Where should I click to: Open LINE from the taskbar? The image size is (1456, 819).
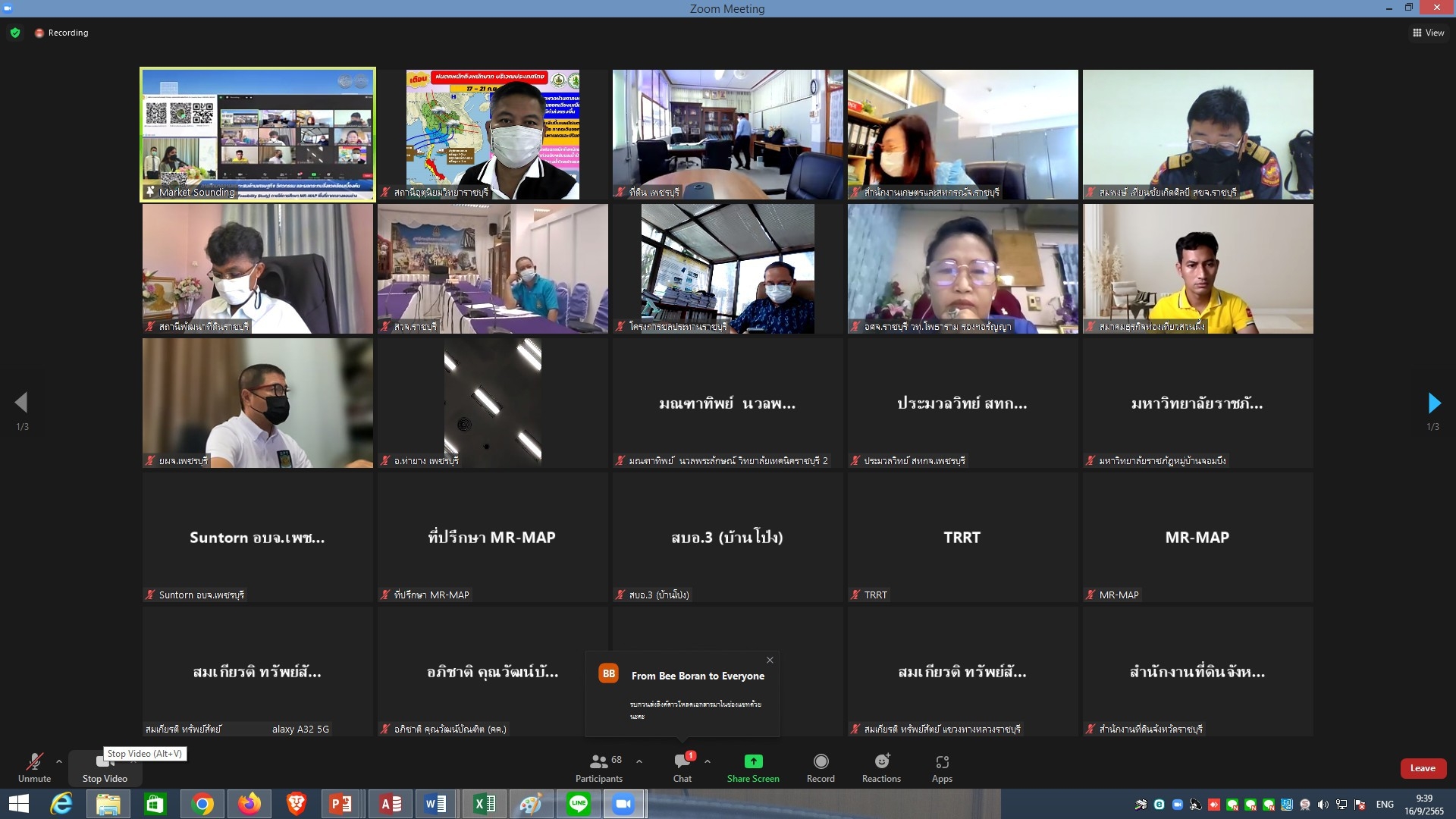point(579,804)
